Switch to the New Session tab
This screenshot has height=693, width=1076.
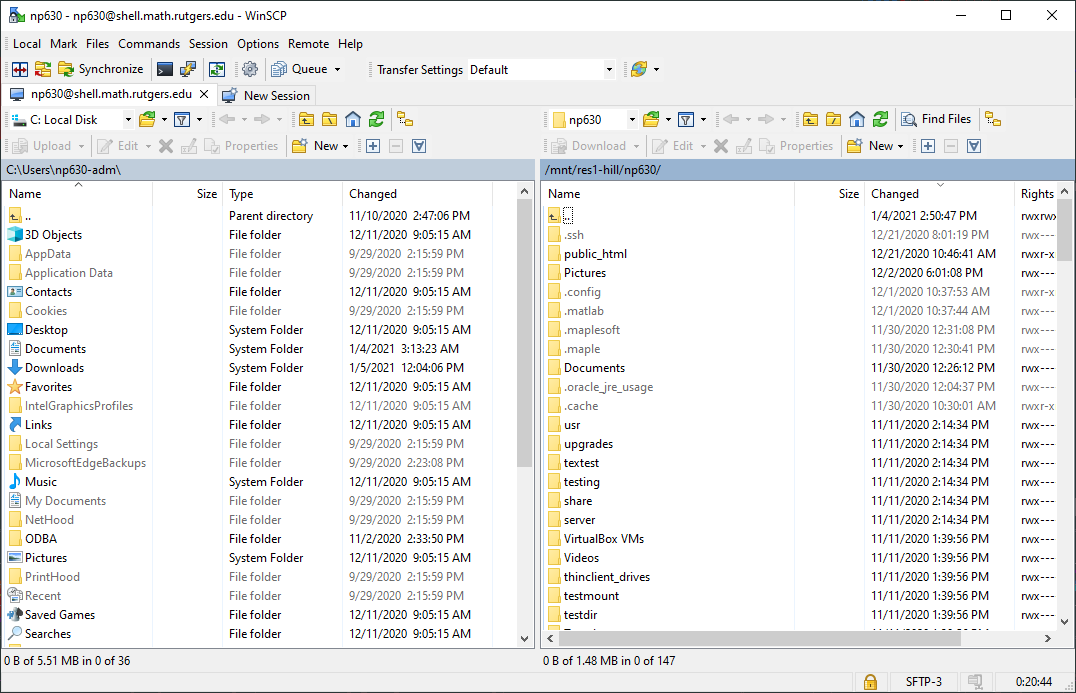pyautogui.click(x=266, y=95)
